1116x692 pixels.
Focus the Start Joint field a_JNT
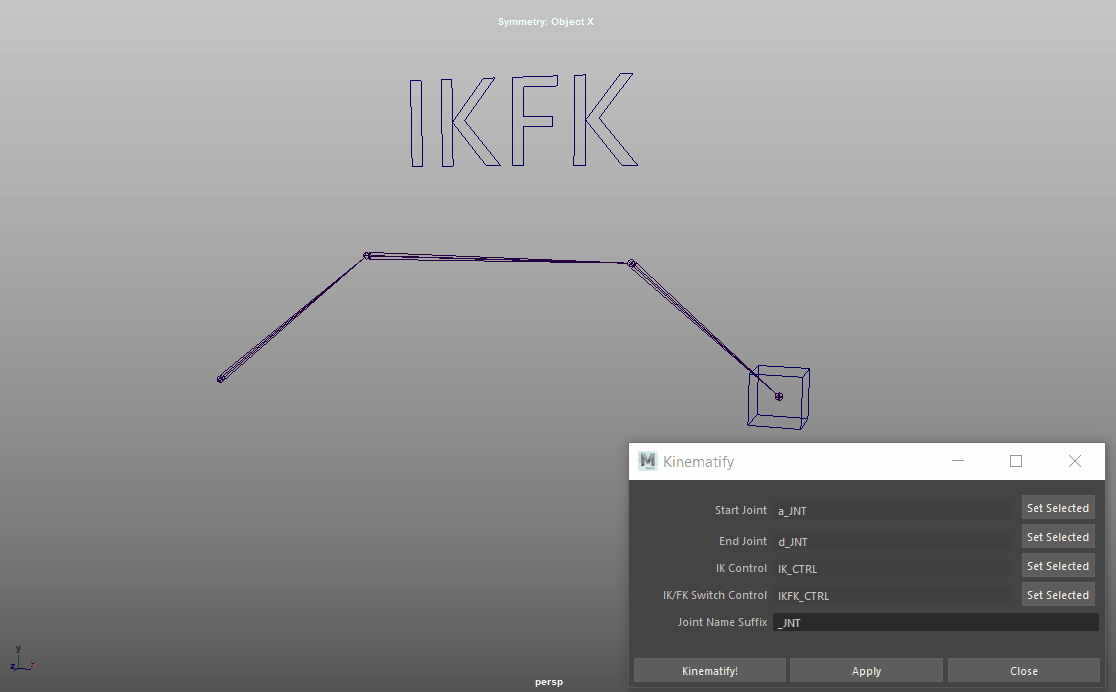coord(892,510)
